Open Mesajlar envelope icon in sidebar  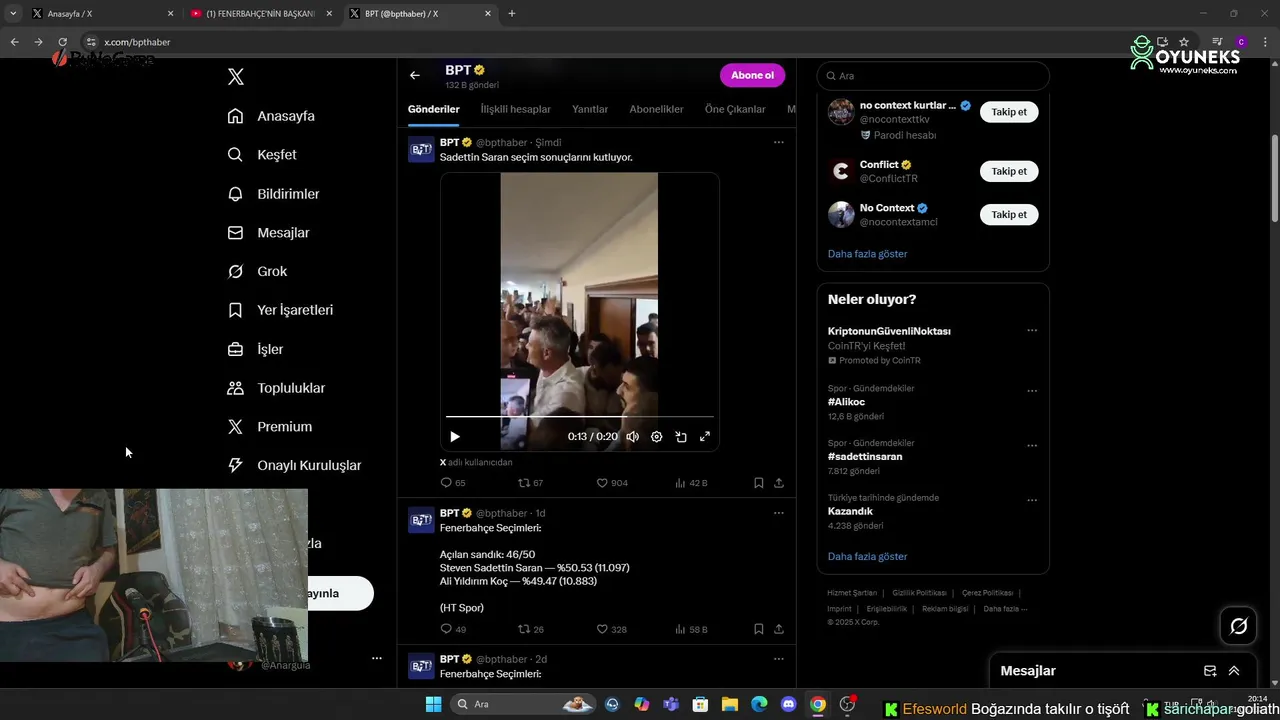(236, 233)
